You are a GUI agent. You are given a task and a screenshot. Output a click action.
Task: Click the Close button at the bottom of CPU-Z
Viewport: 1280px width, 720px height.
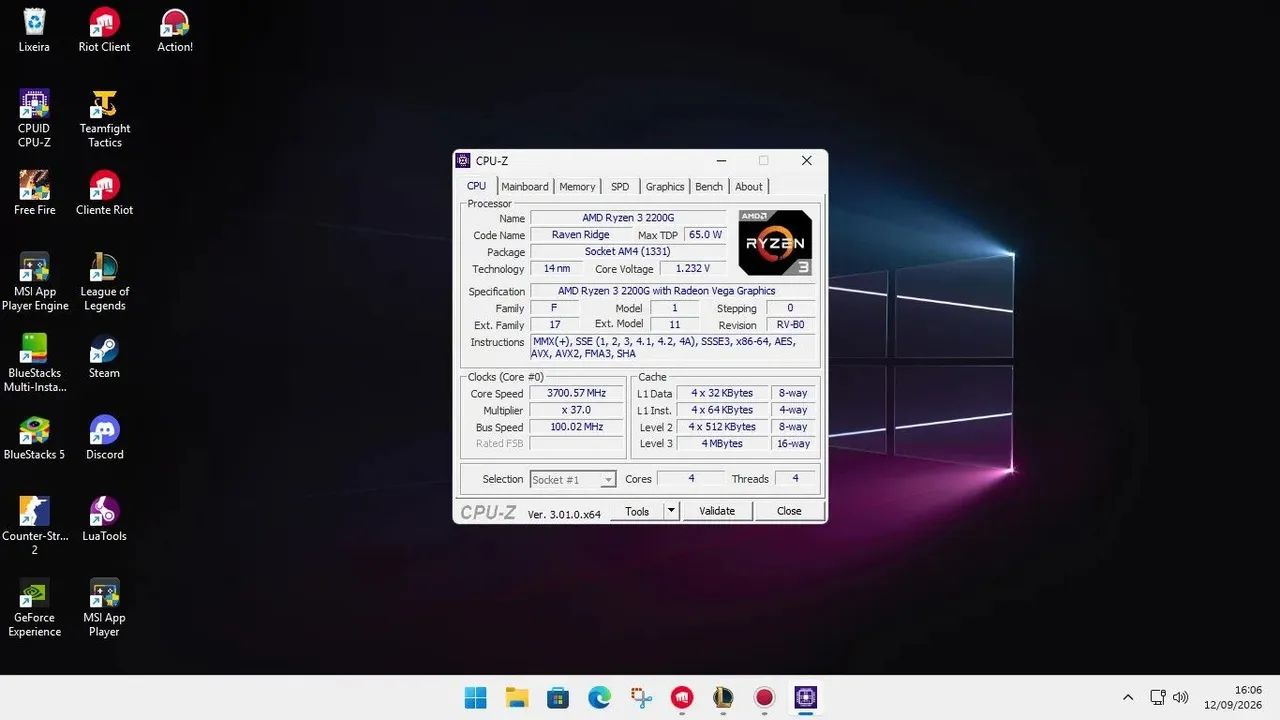click(789, 511)
